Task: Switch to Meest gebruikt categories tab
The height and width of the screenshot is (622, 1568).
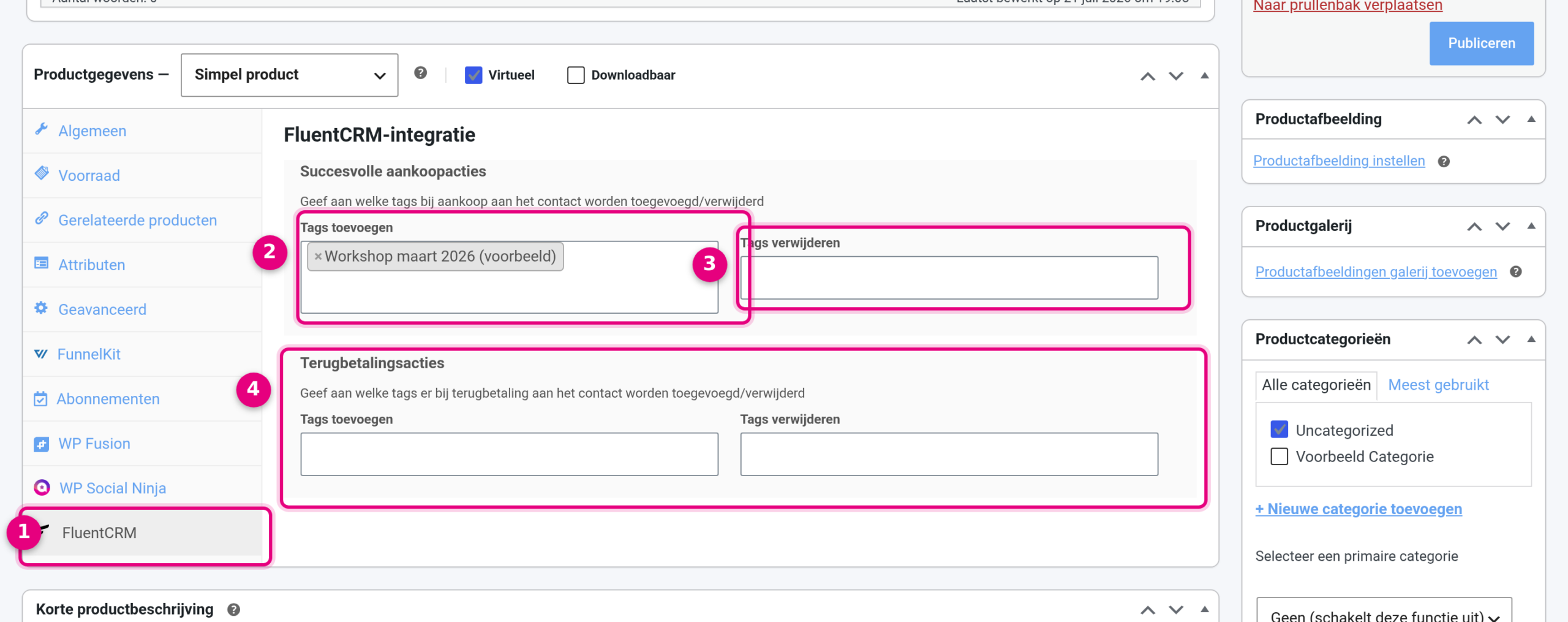Action: pyautogui.click(x=1438, y=385)
